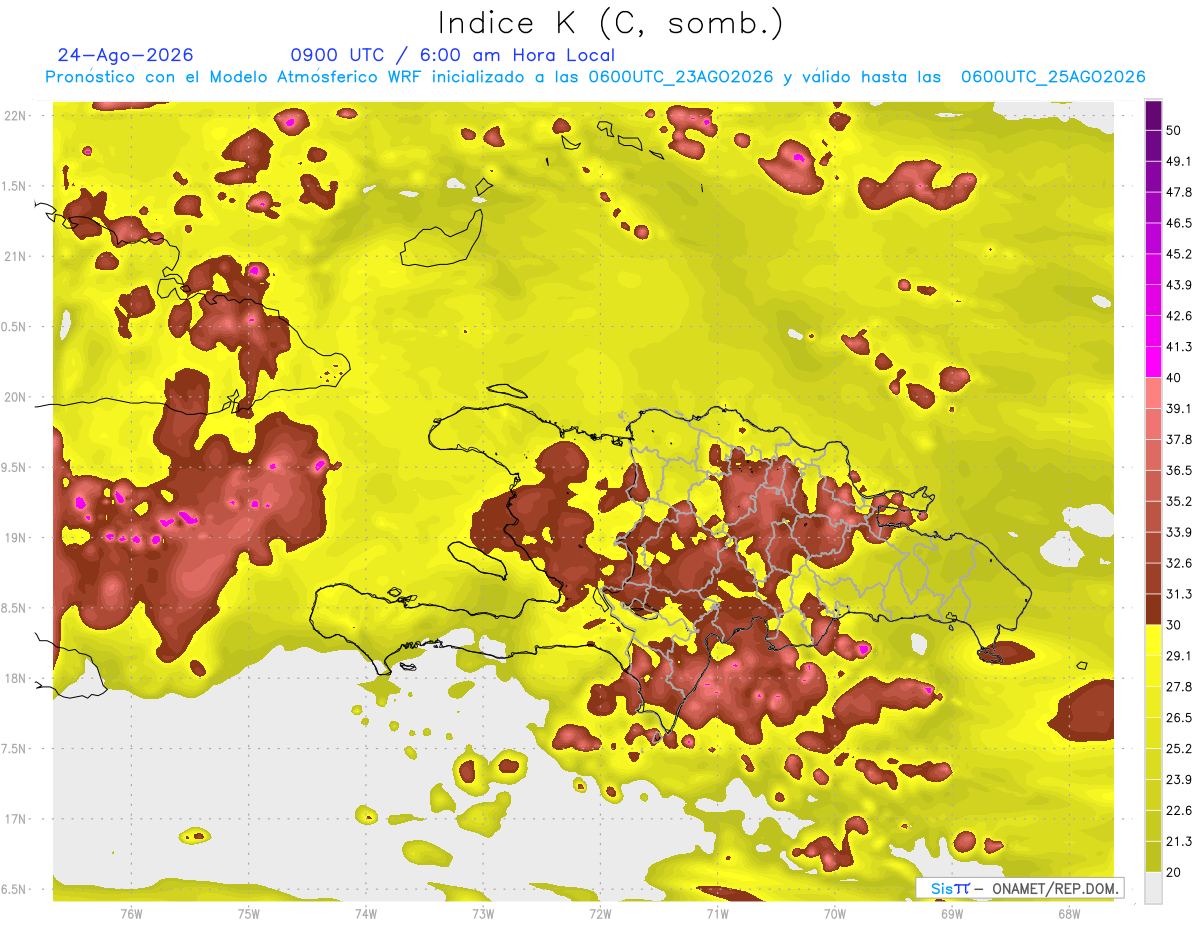This screenshot has height=927, width=1200.
Task: Click the legend value "50"
Action: point(1173,131)
